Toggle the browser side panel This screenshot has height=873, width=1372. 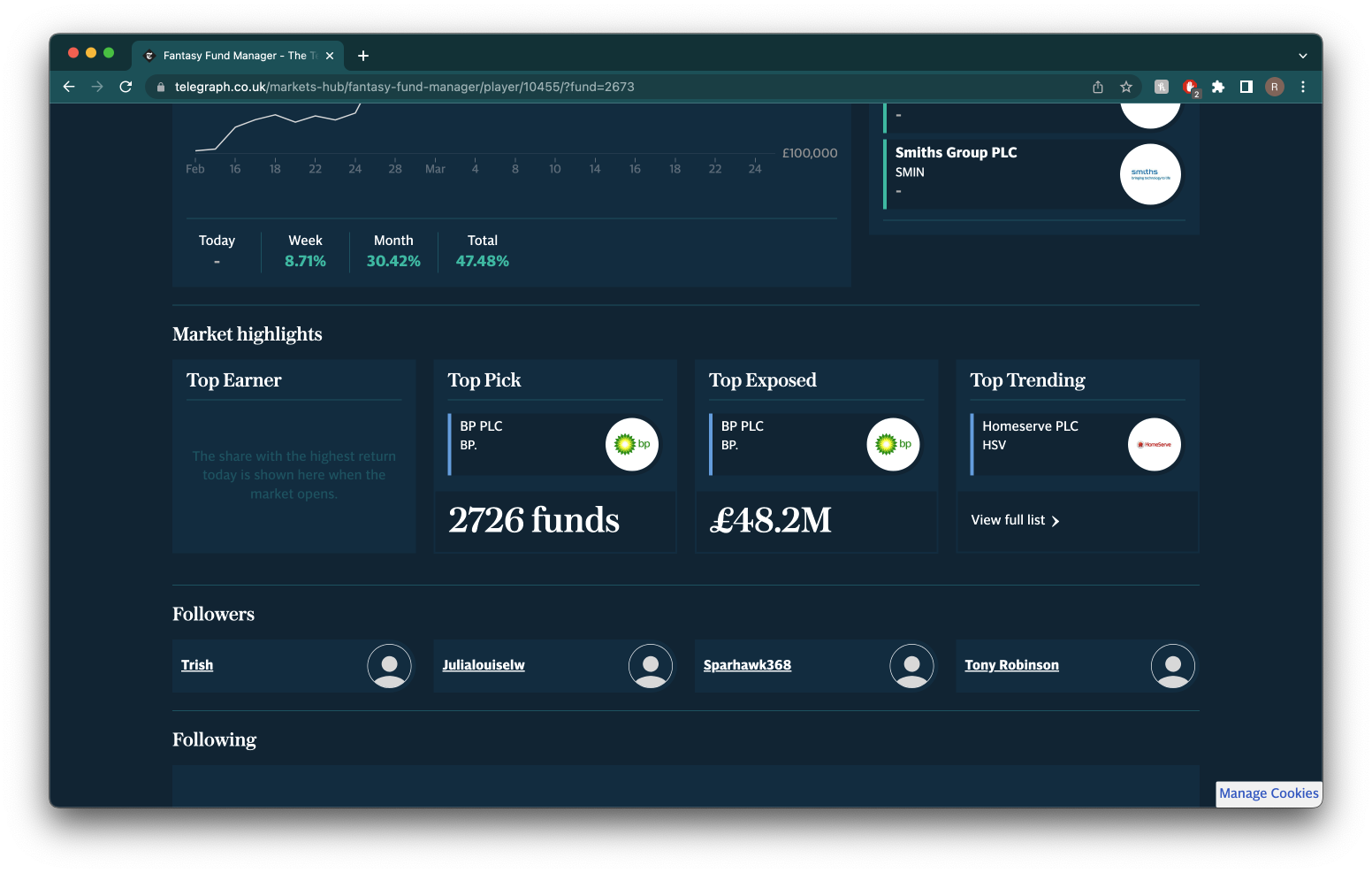click(x=1246, y=87)
